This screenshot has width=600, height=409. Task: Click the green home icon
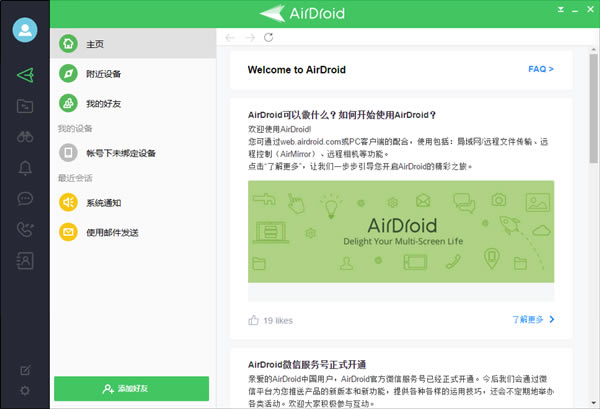point(68,44)
